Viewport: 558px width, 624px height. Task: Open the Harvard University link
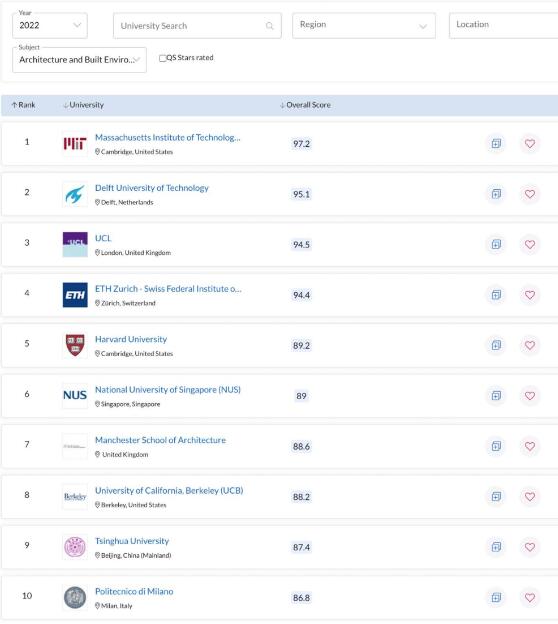click(x=131, y=339)
